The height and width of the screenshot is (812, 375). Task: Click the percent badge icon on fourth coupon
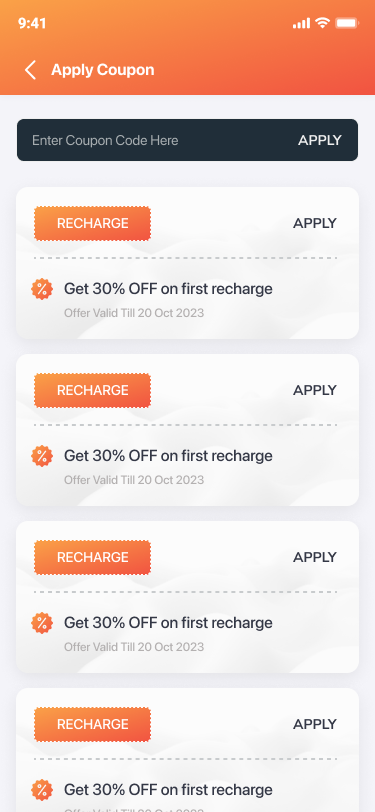(x=42, y=790)
